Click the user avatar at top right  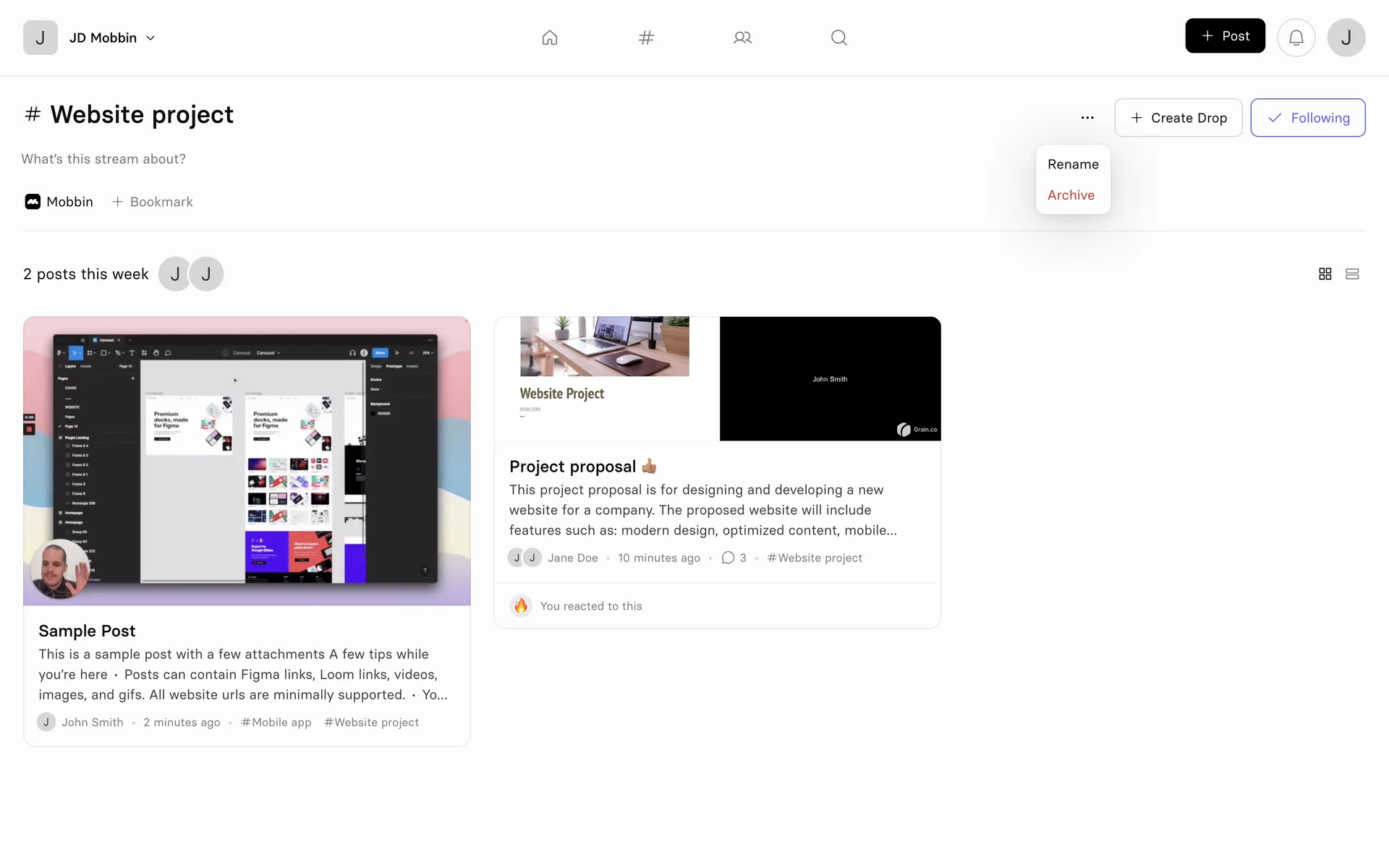click(1346, 38)
